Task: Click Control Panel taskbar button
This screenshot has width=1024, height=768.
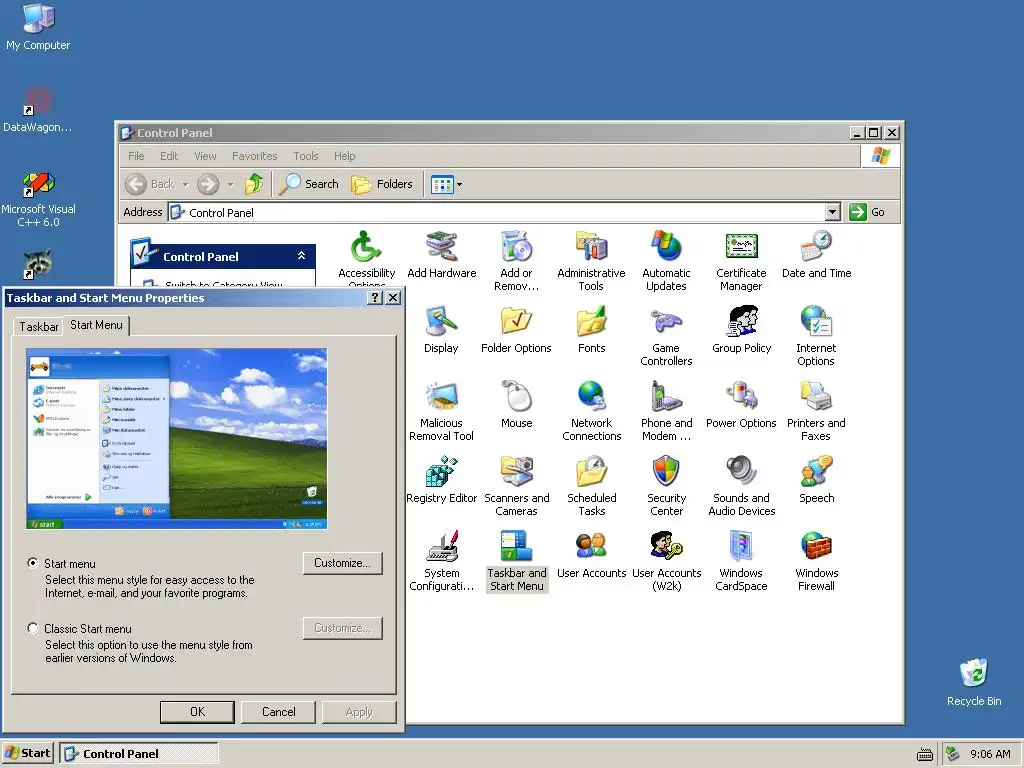Action: 139,753
